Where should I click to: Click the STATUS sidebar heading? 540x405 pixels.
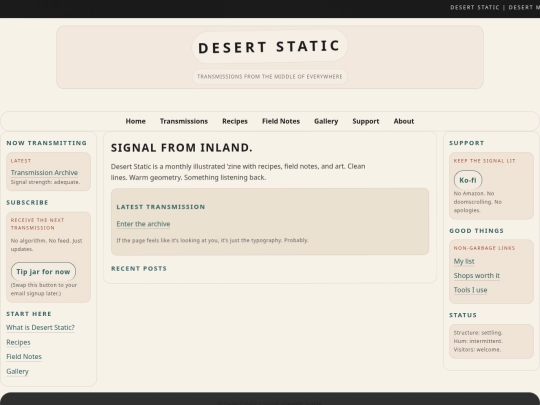(463, 315)
